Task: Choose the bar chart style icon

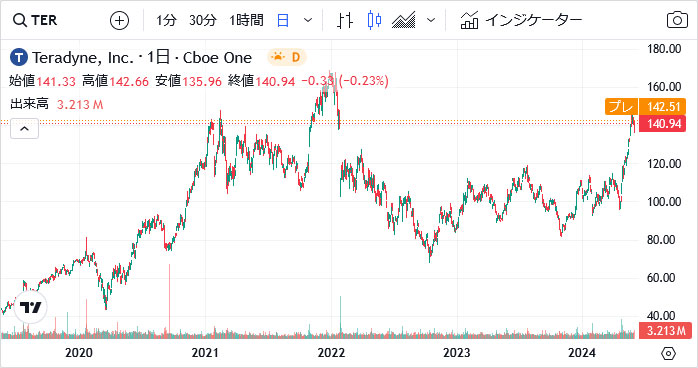Action: tap(345, 20)
